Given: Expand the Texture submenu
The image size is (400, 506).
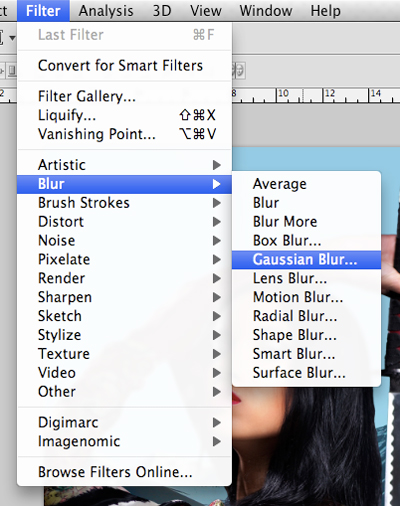Looking at the screenshot, I should pos(124,354).
